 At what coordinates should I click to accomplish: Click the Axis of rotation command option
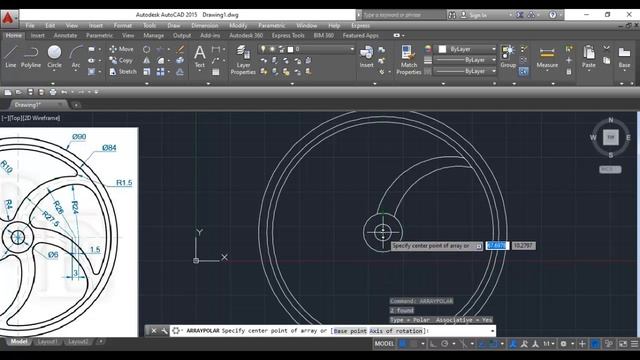(396, 331)
